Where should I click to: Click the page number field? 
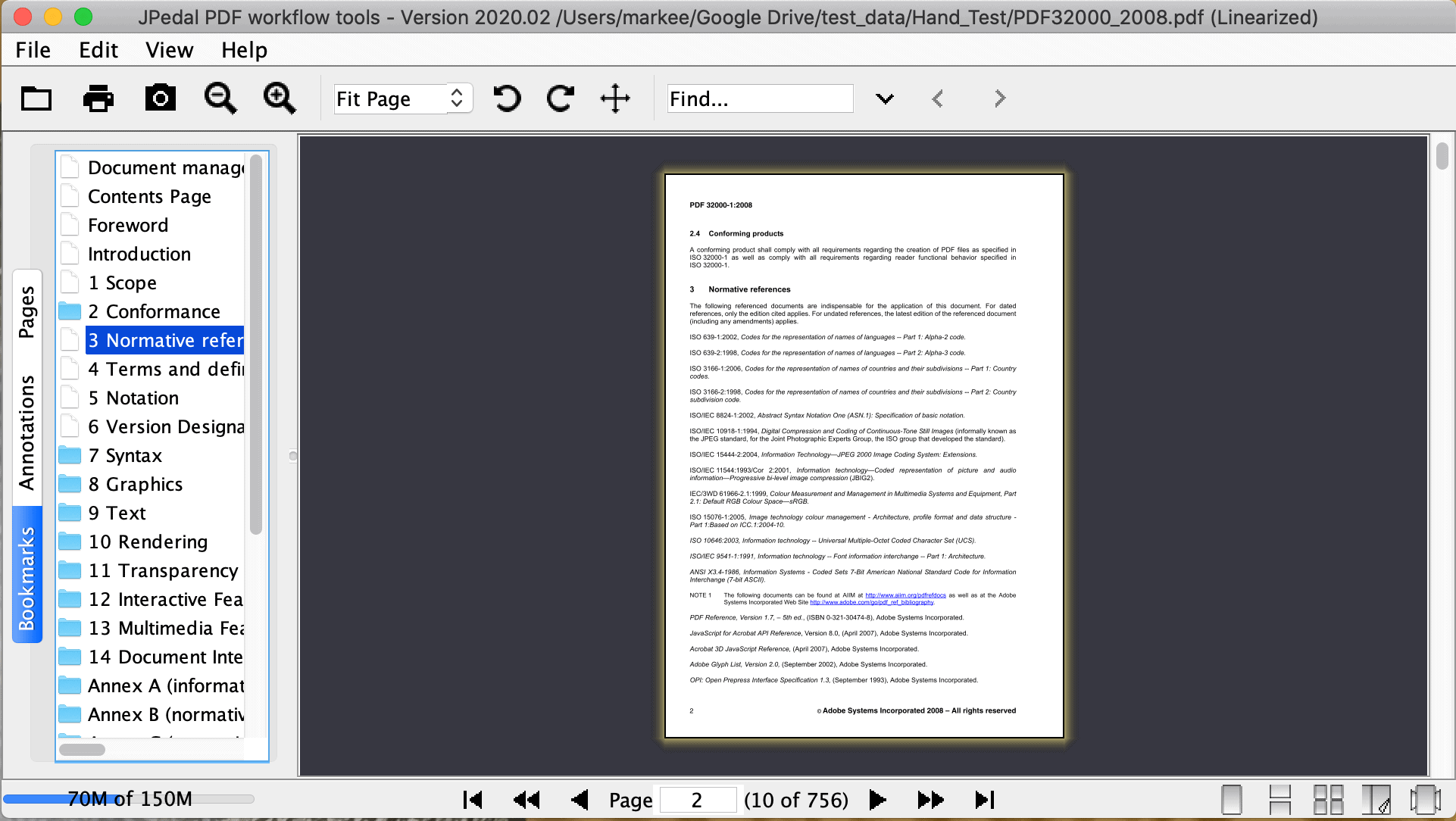[x=698, y=800]
